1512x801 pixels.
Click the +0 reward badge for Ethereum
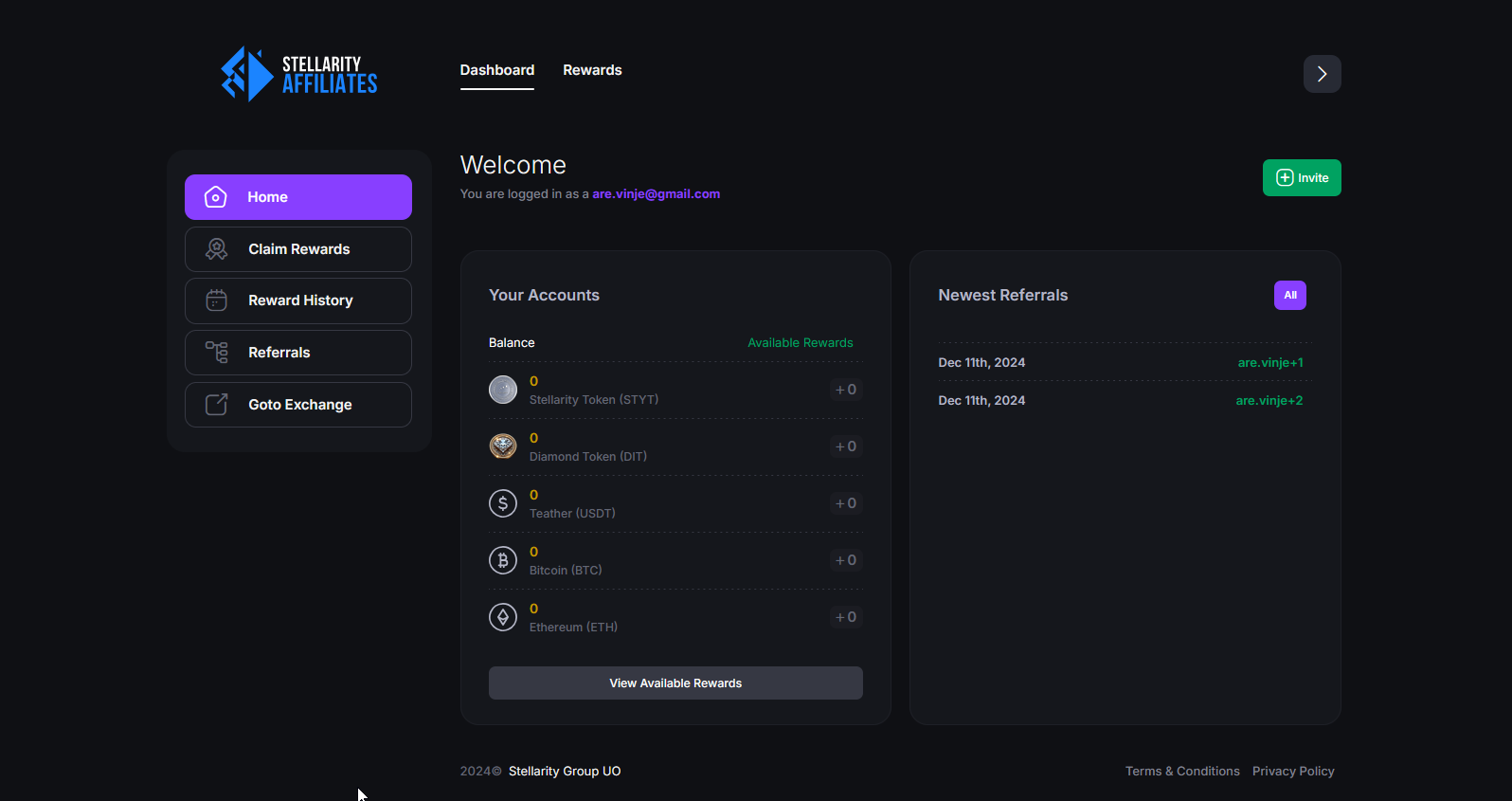846,617
